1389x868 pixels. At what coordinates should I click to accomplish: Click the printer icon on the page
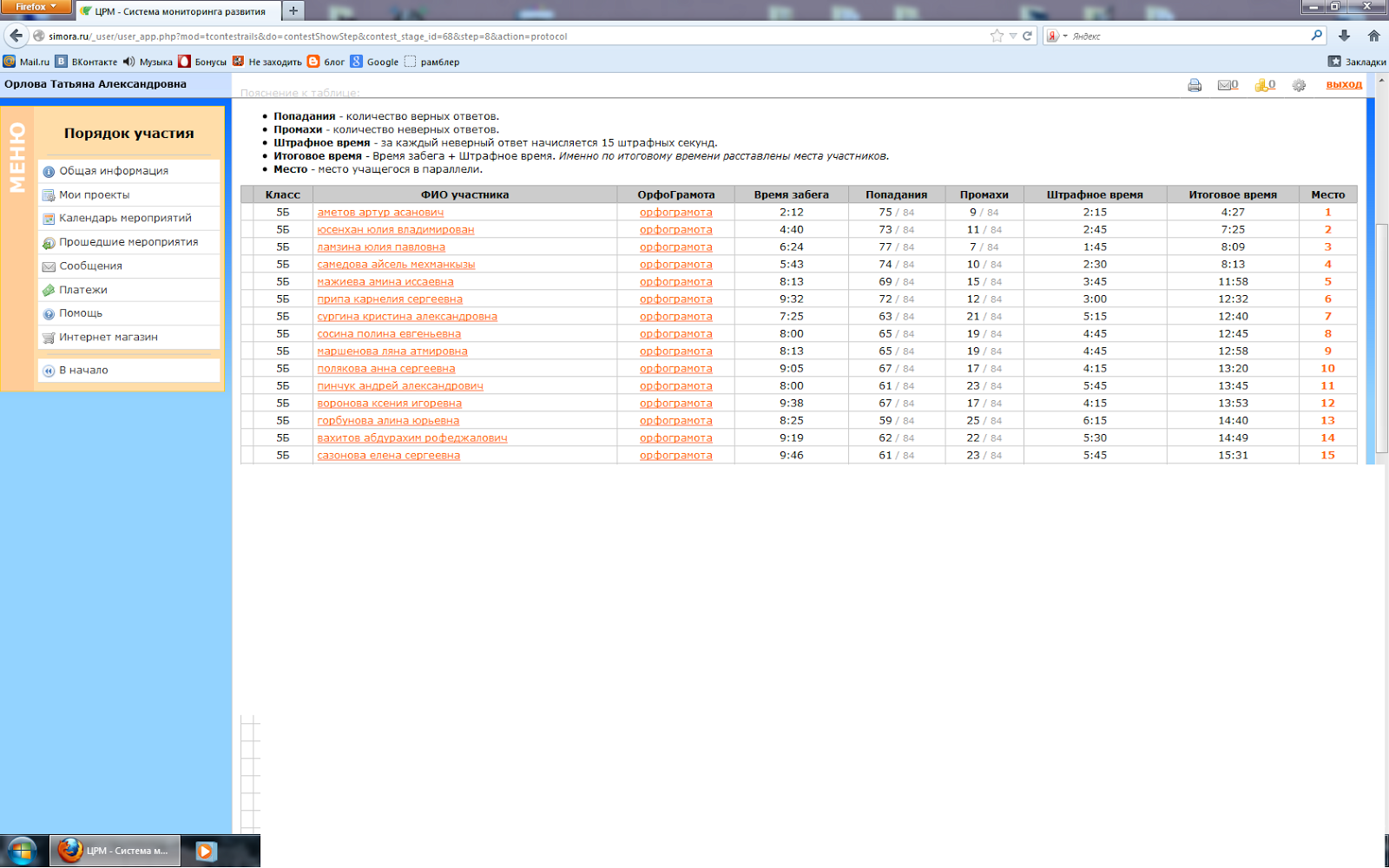point(1195,85)
